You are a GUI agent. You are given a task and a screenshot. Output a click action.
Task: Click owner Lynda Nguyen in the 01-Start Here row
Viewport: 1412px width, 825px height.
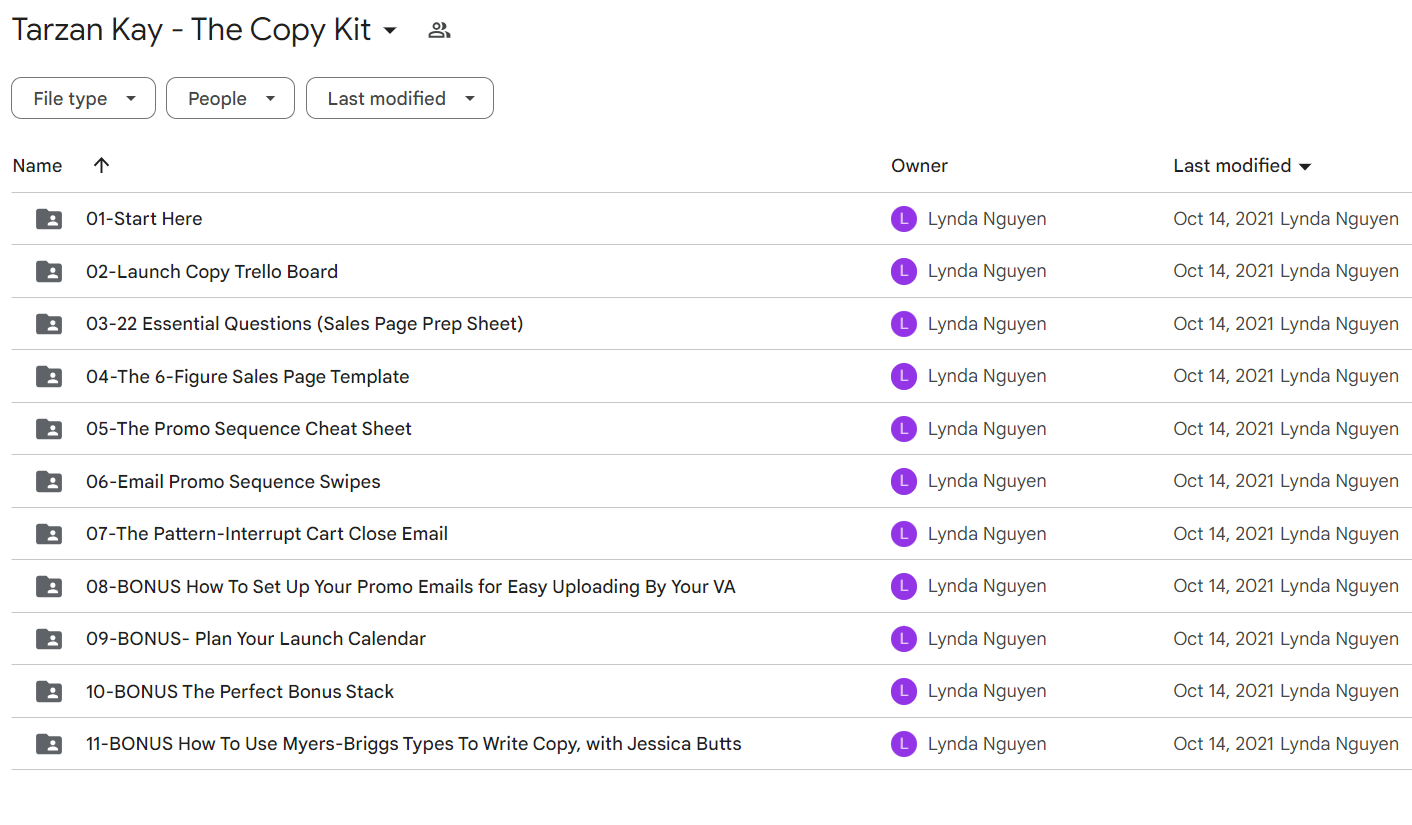point(987,219)
